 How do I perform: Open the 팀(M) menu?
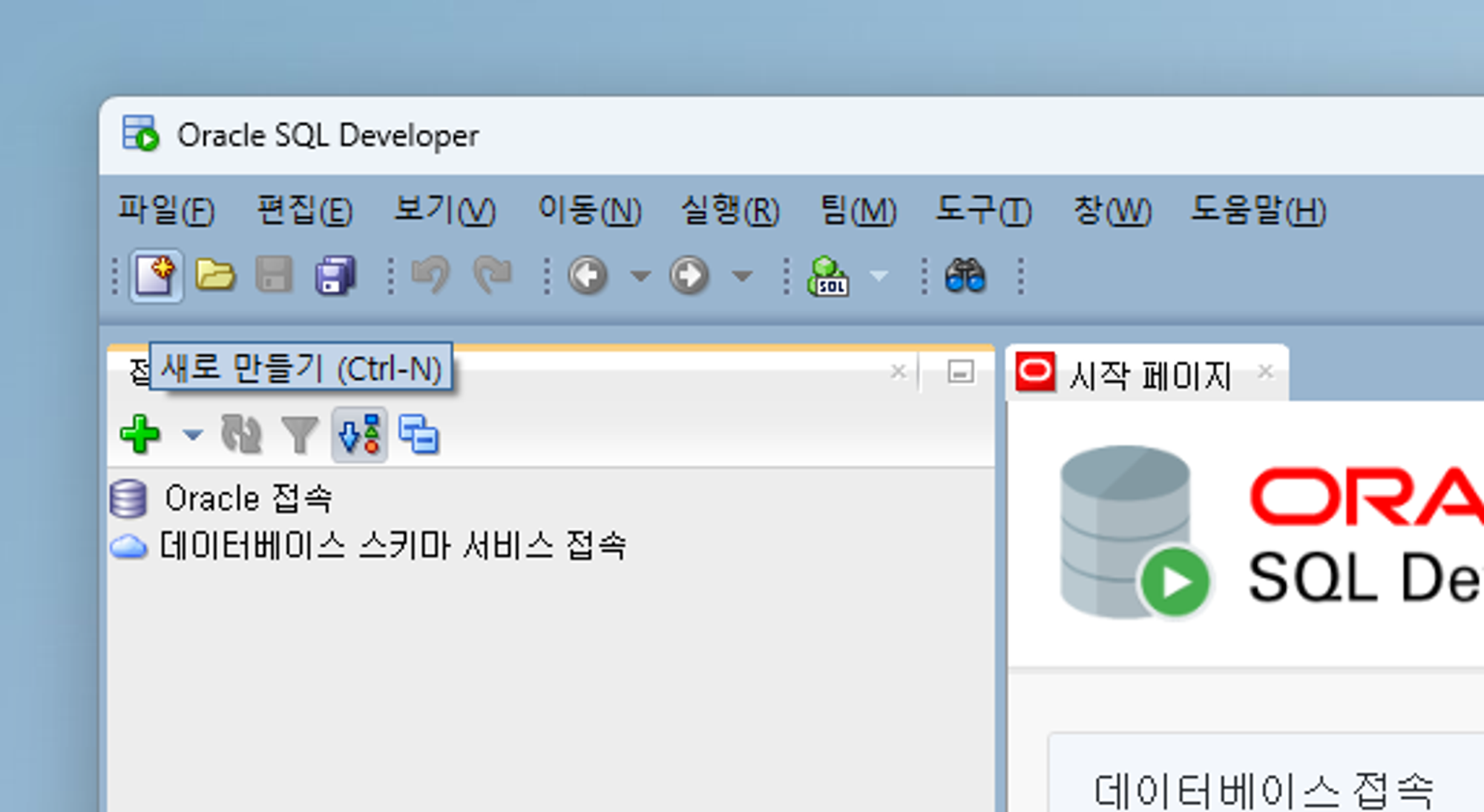[x=858, y=211]
